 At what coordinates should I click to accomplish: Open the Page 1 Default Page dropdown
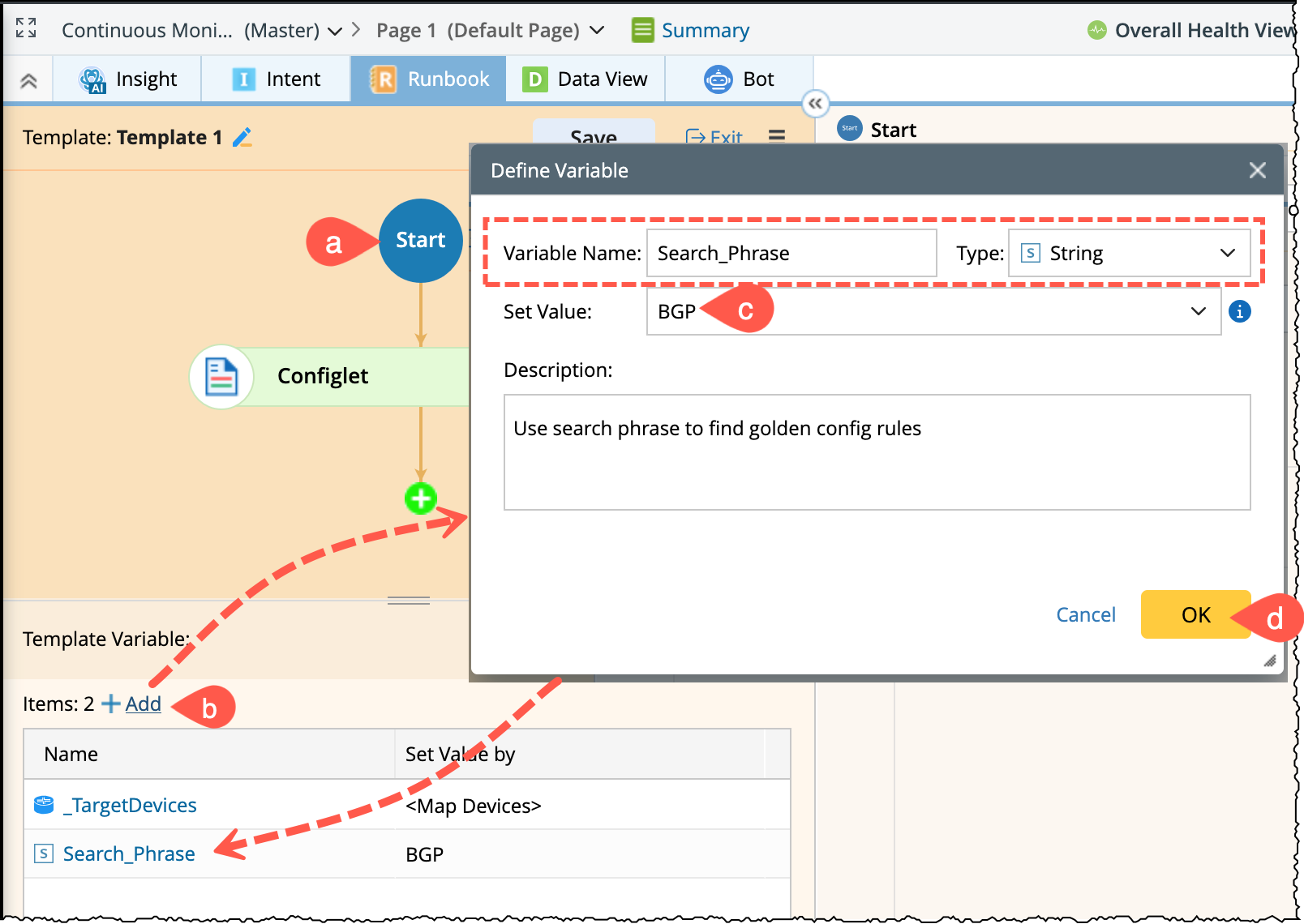(x=597, y=31)
